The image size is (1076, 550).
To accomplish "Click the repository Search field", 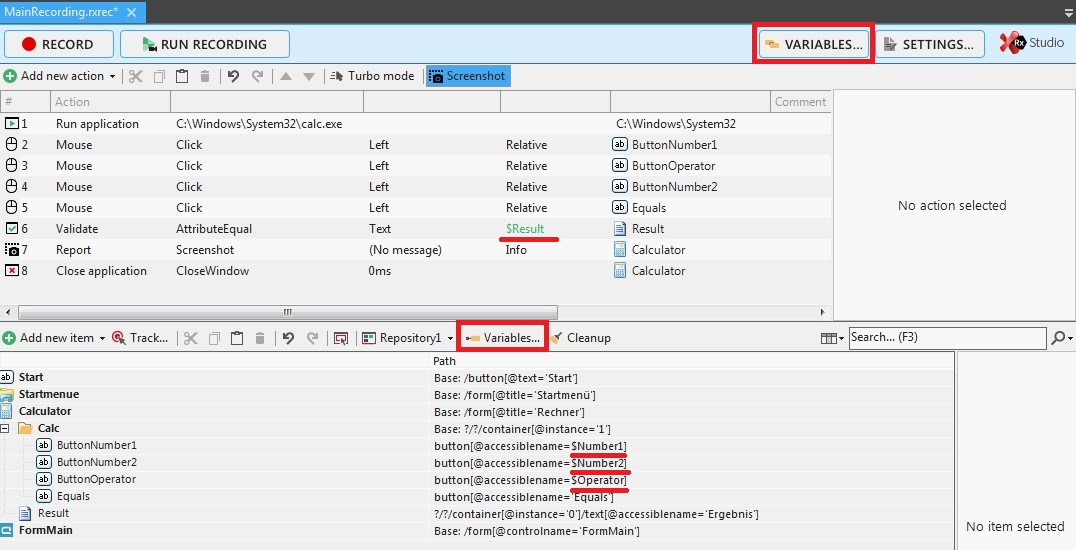I will coord(945,338).
